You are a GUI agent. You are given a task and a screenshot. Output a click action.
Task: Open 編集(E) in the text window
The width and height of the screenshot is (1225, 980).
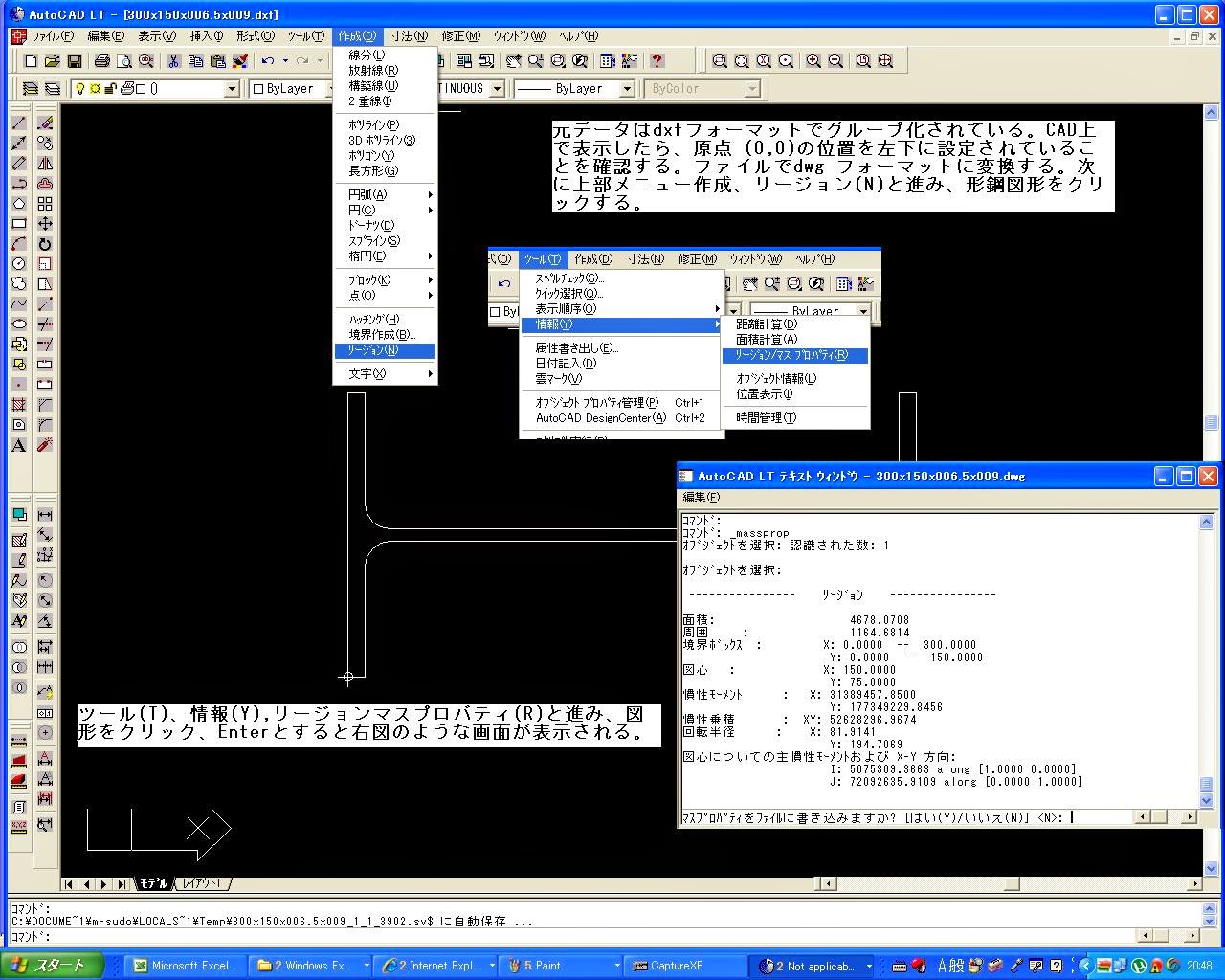[x=702, y=497]
